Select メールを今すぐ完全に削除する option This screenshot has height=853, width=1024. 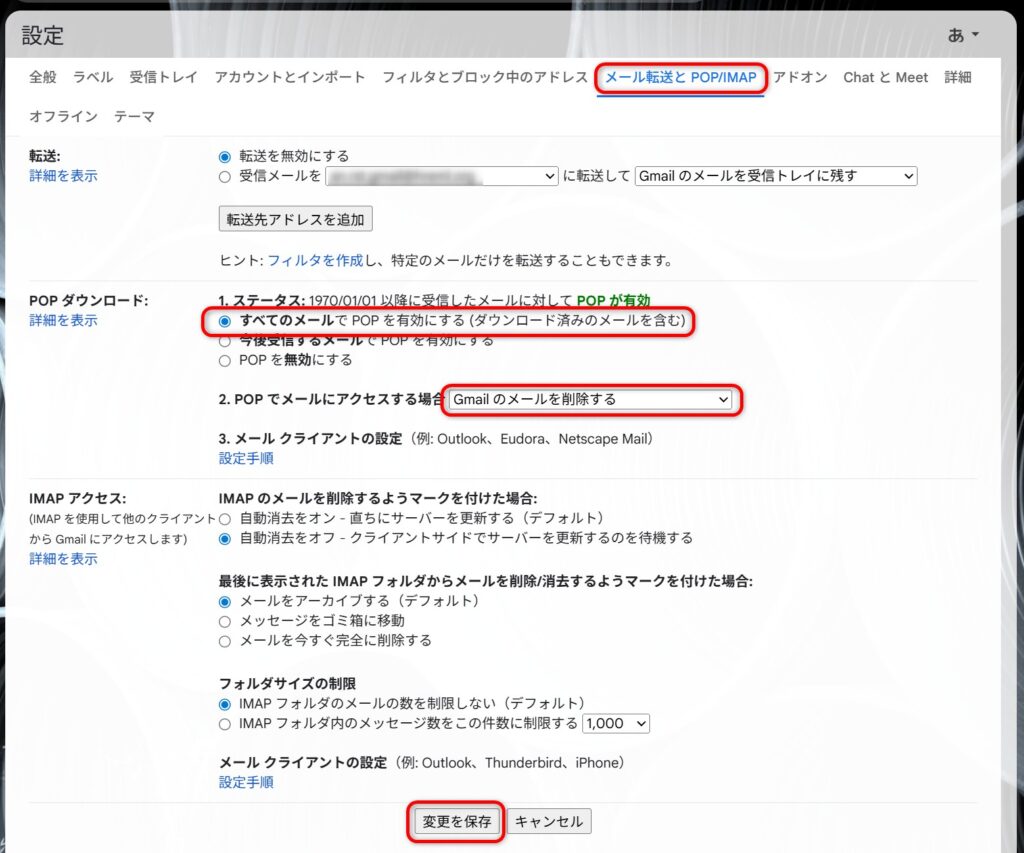point(225,641)
